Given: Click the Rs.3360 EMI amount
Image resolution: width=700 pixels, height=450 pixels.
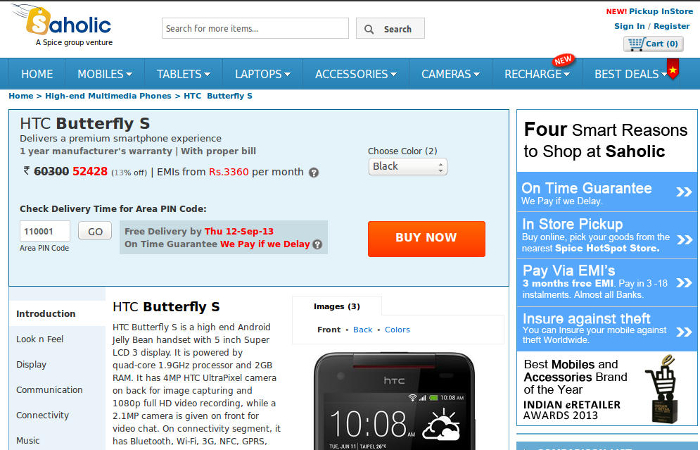Looking at the screenshot, I should pyautogui.click(x=229, y=172).
